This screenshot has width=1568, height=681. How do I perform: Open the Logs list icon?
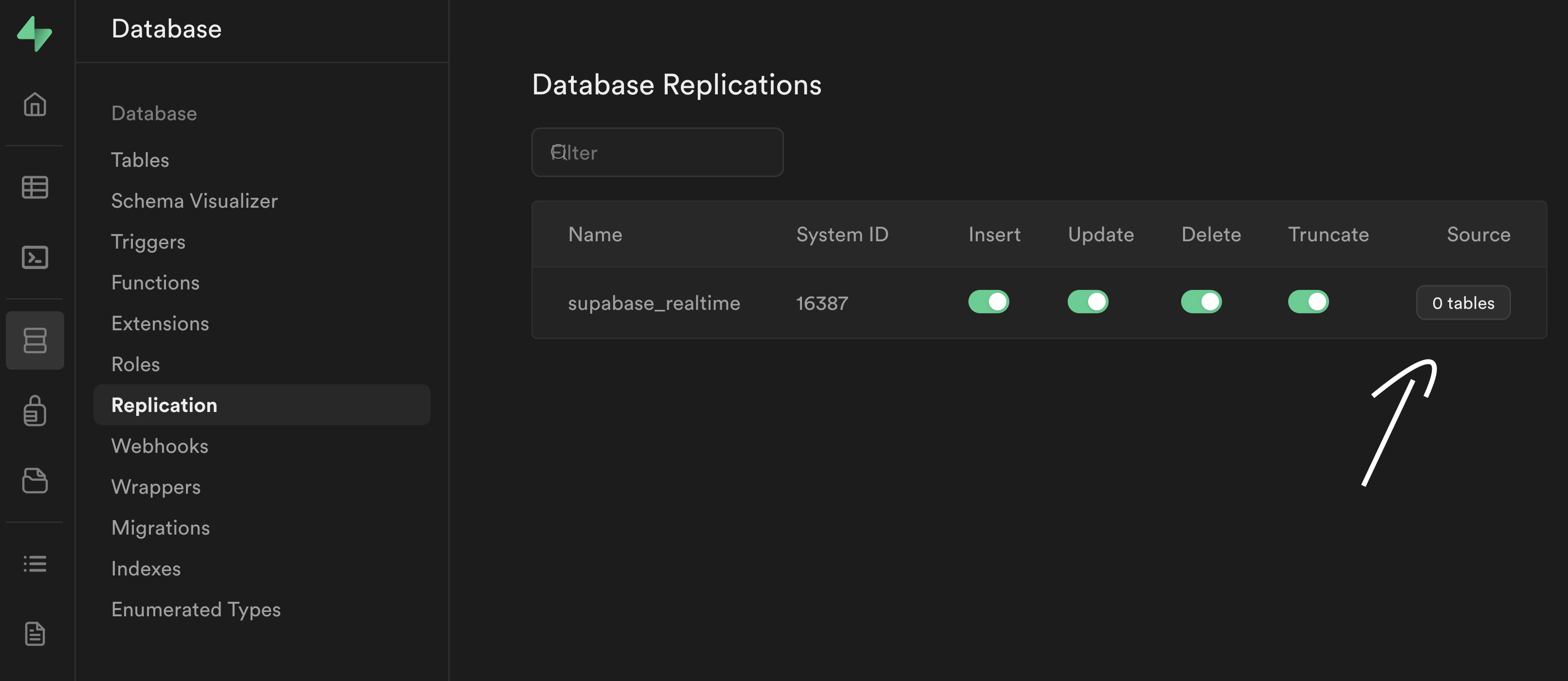[x=35, y=564]
